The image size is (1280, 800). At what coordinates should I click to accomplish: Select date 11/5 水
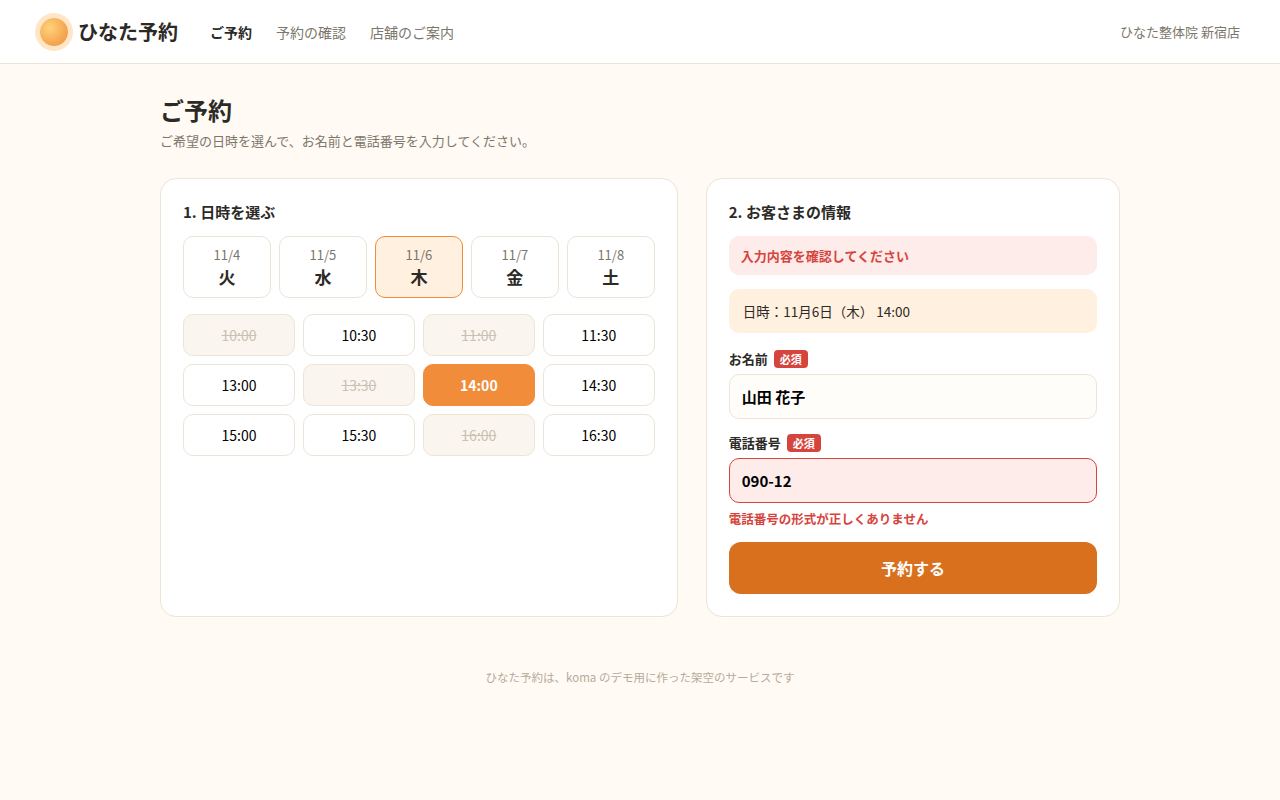(x=323, y=267)
